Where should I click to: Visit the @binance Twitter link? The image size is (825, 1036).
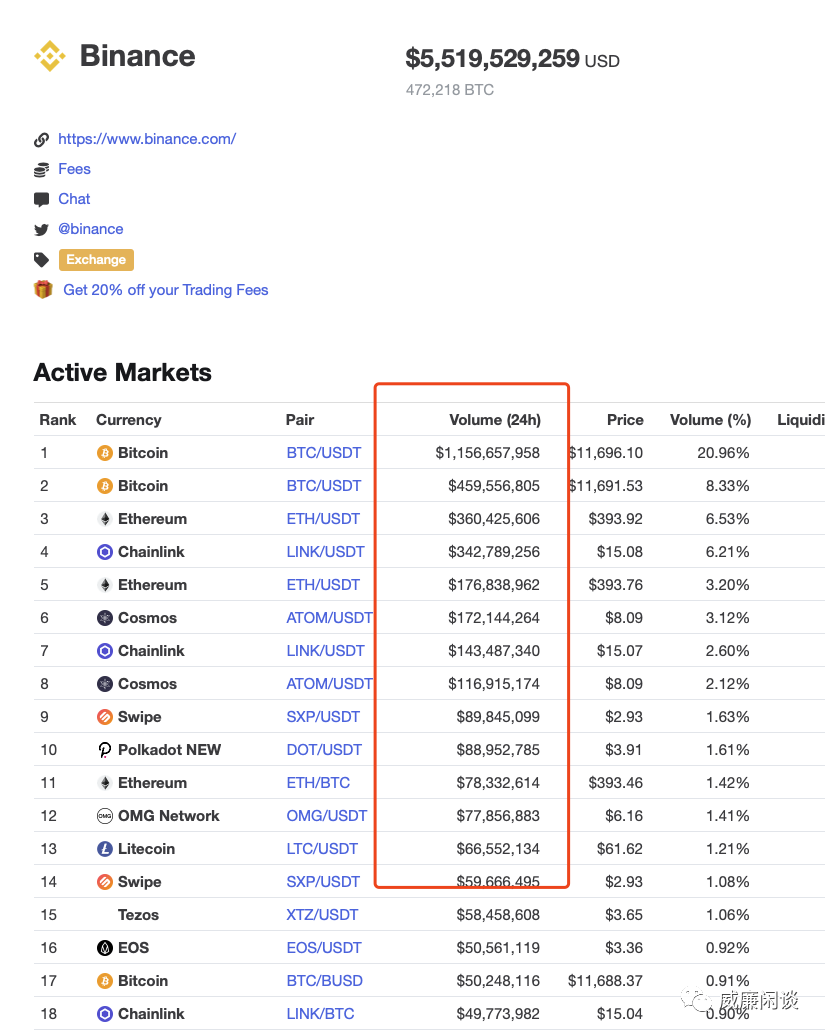[90, 229]
